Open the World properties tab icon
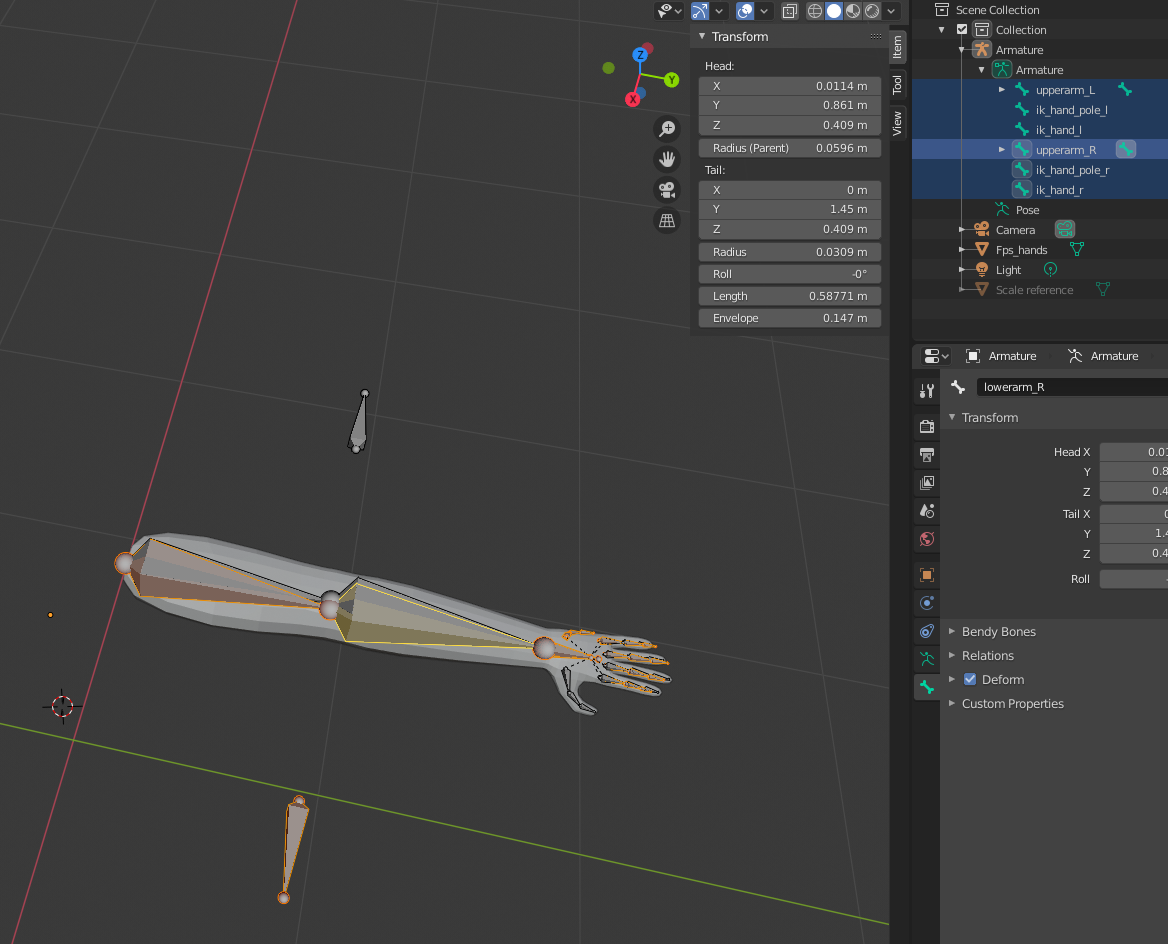The image size is (1168, 944). pos(927,539)
